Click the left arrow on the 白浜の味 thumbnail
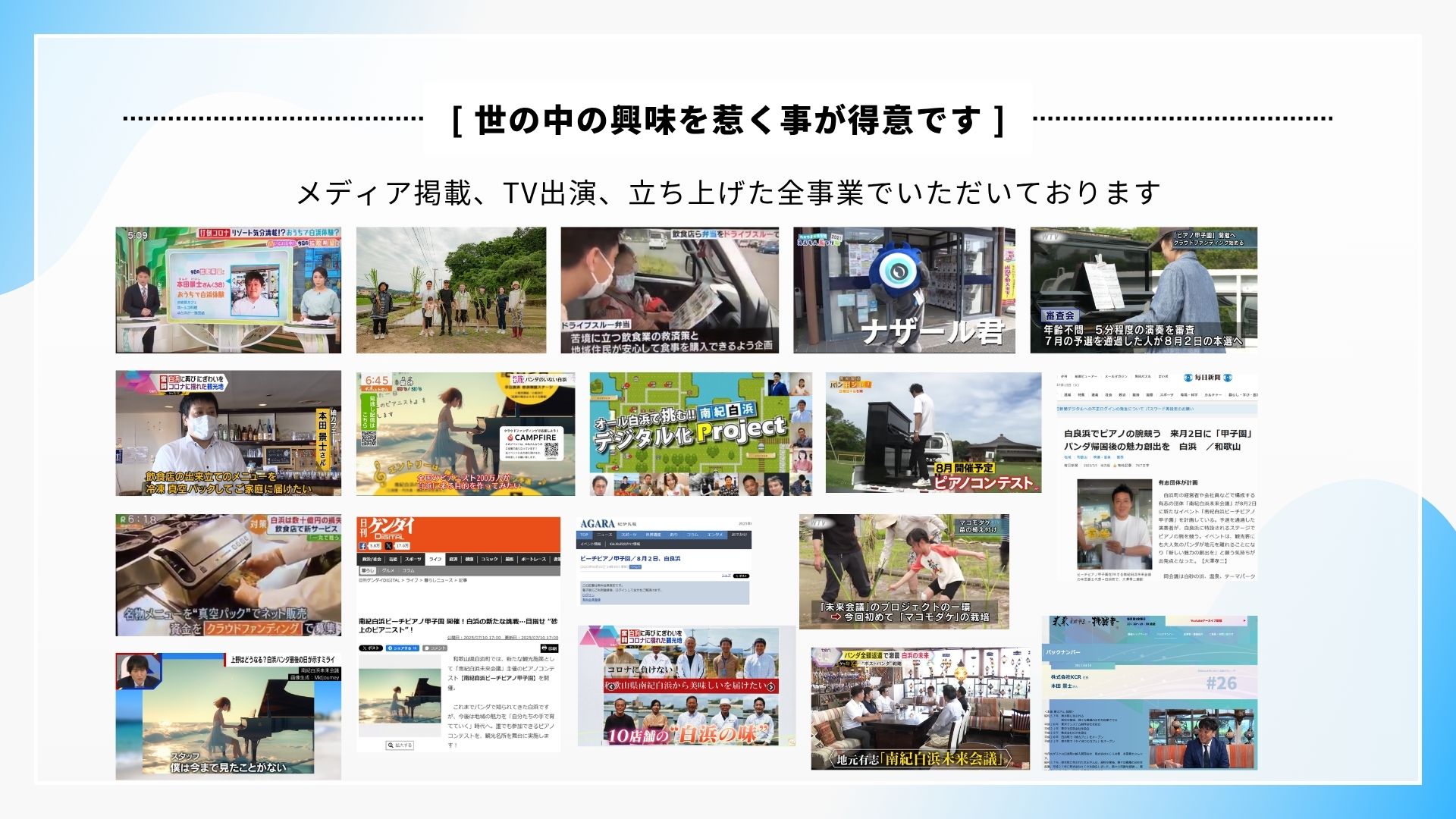Image resolution: width=1456 pixels, height=819 pixels. 610,686
